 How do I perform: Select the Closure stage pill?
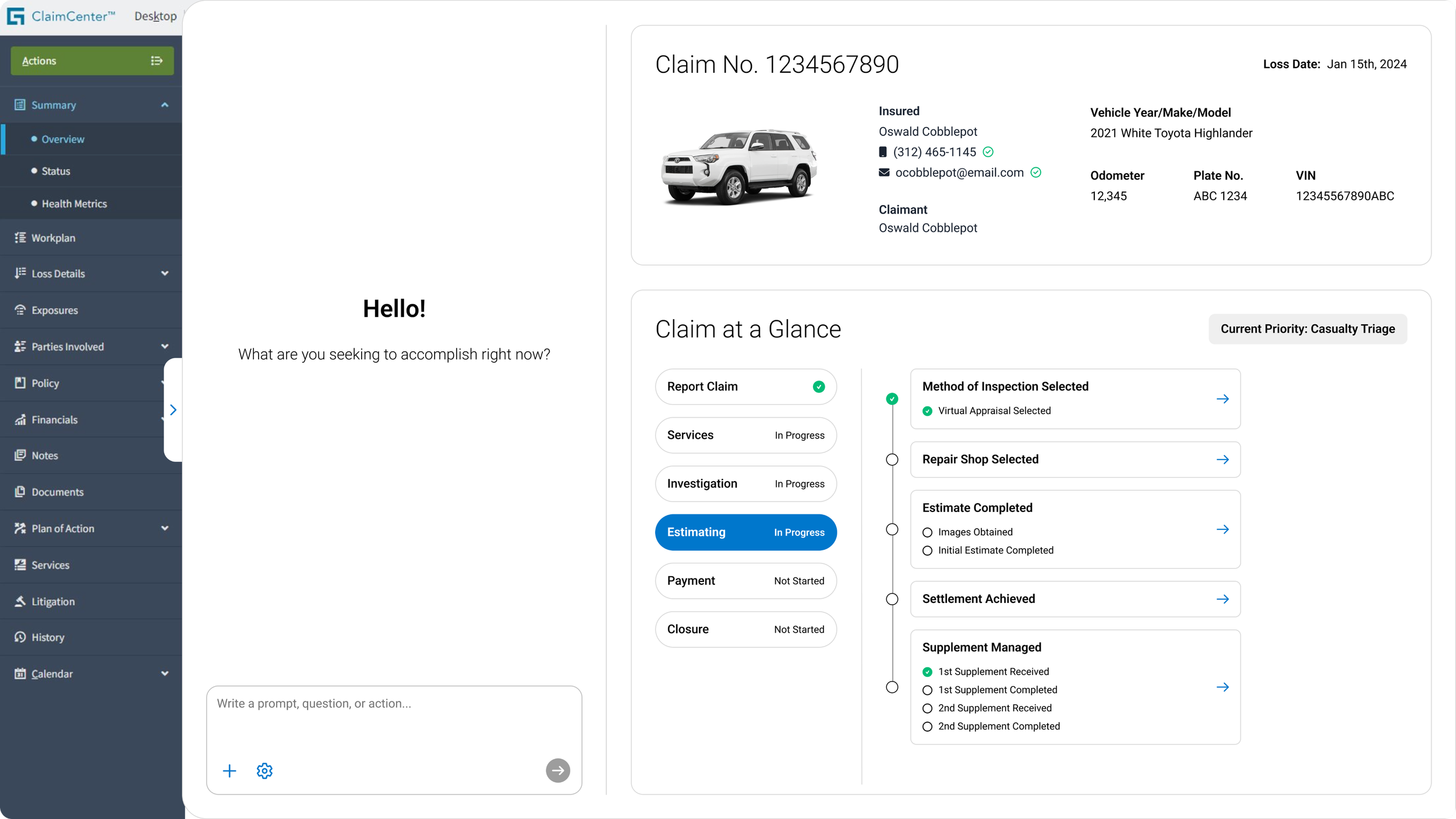[x=745, y=629]
